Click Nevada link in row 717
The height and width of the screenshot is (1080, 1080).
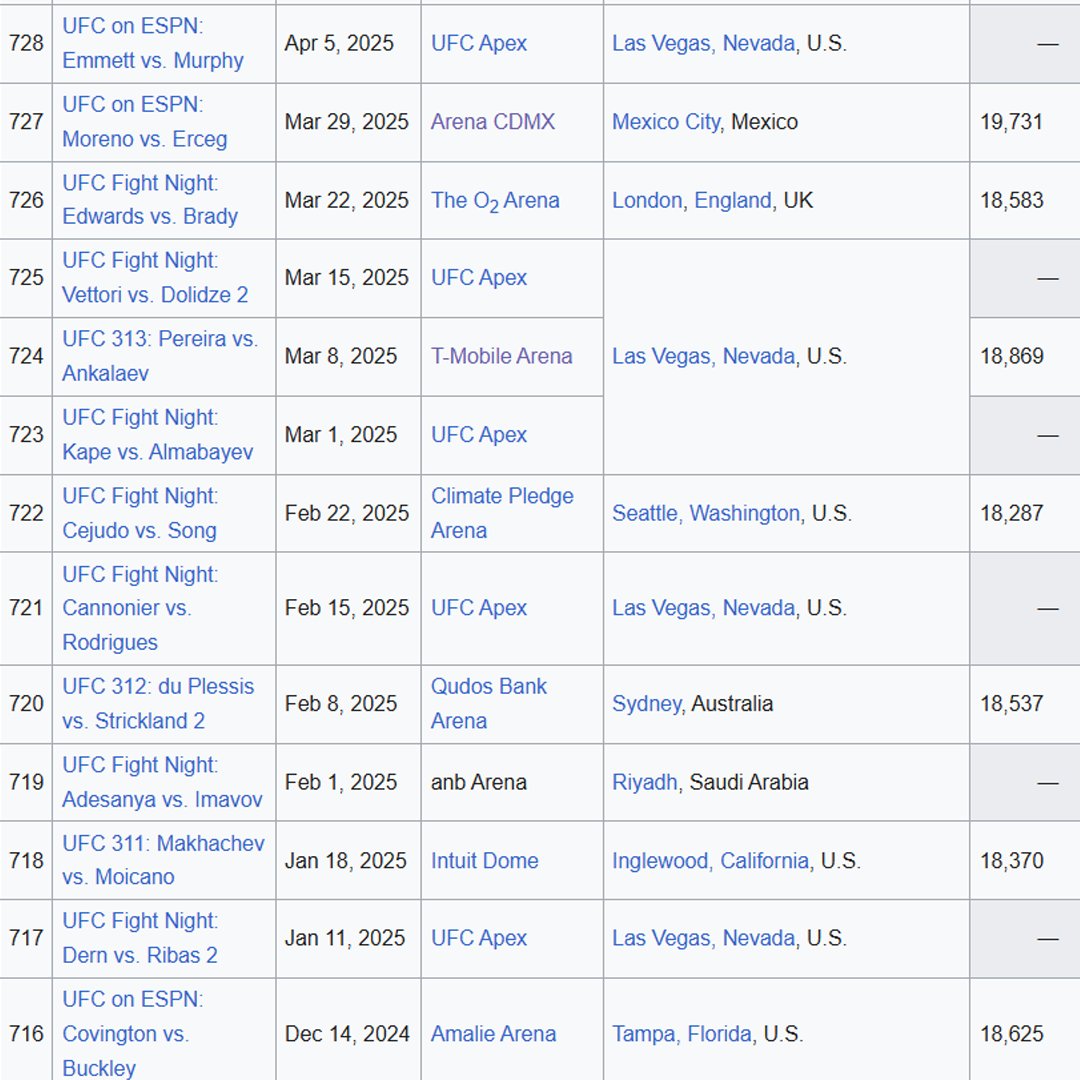click(x=758, y=937)
